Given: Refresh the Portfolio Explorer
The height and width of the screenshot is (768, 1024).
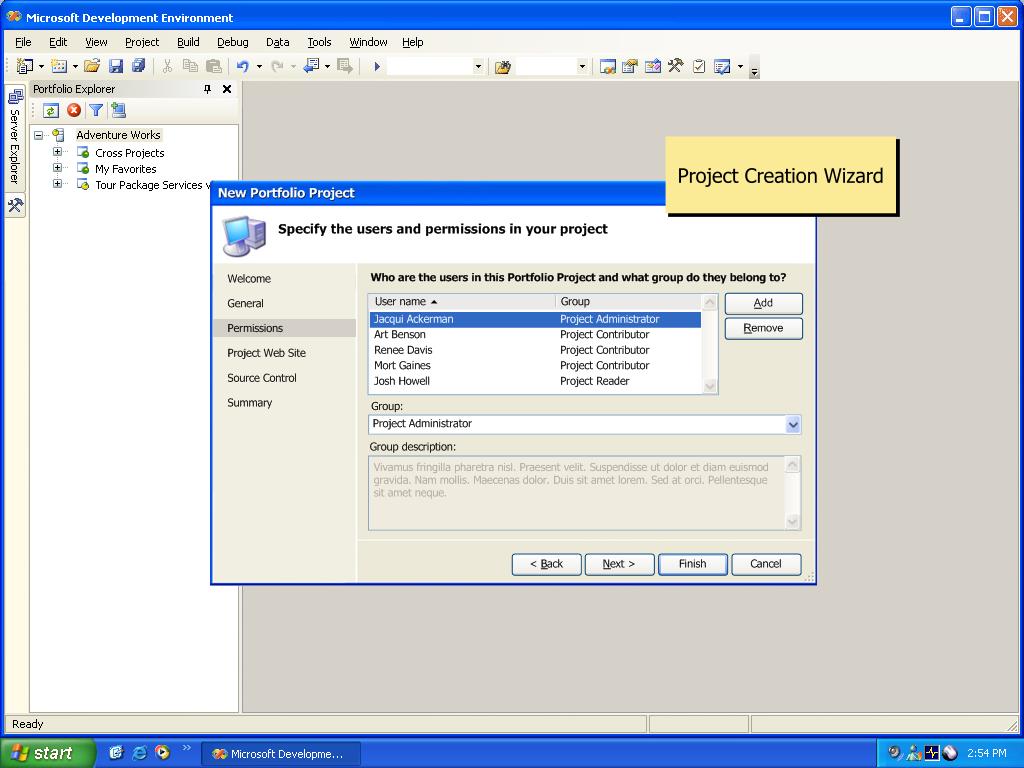Looking at the screenshot, I should [51, 110].
